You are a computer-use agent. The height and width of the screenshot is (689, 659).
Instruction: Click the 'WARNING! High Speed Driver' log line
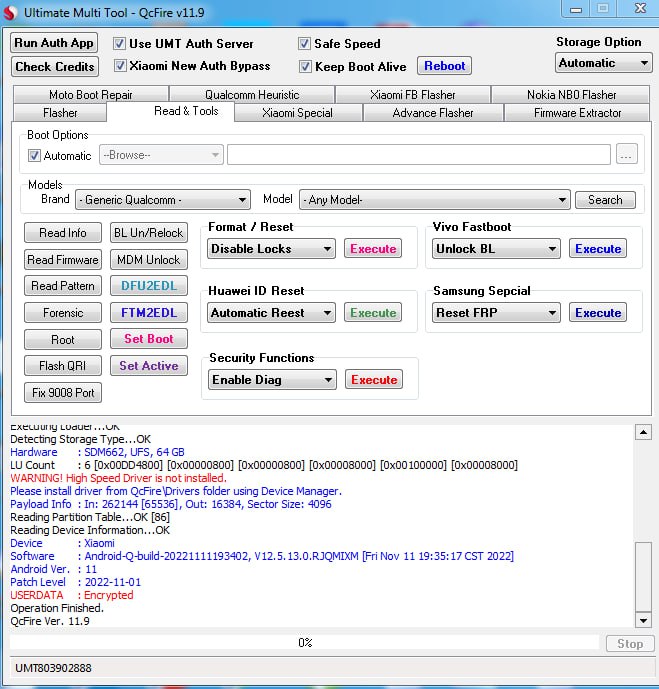(x=119, y=478)
